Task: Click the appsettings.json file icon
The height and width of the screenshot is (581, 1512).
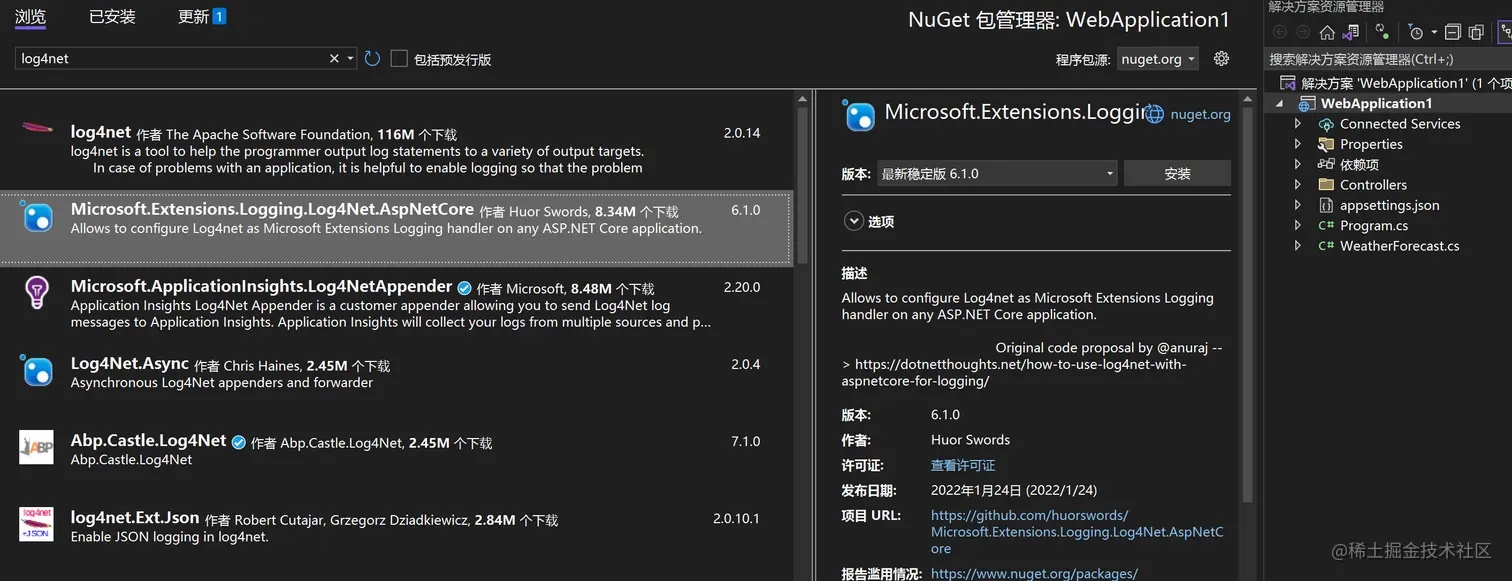Action: 1326,205
